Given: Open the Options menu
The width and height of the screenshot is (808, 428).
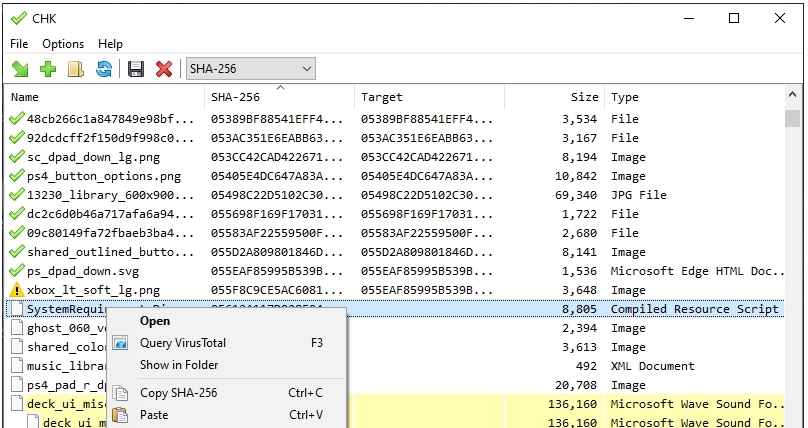Looking at the screenshot, I should click(63, 44).
